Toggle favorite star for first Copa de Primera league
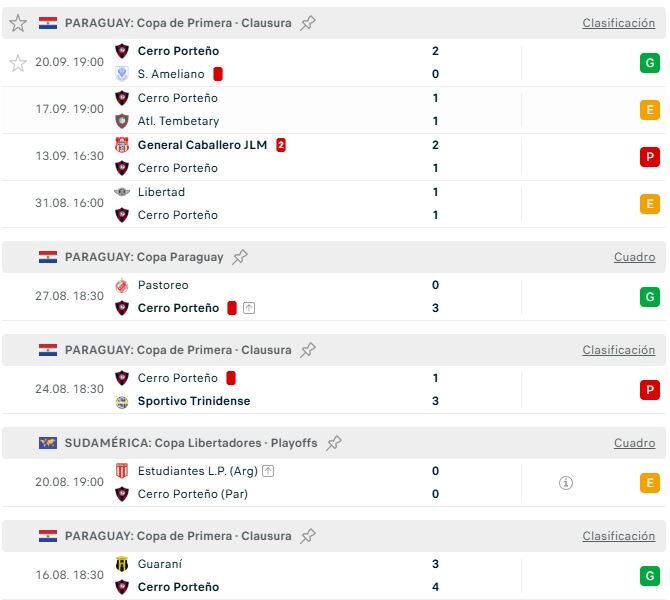The image size is (670, 600). pos(18,23)
